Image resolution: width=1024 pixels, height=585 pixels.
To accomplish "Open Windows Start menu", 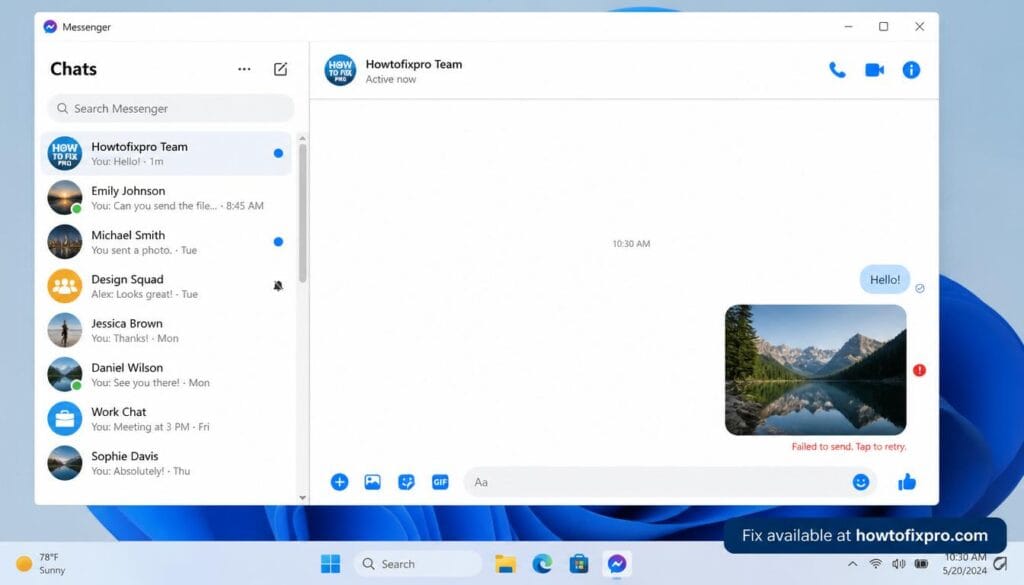I will tap(330, 563).
